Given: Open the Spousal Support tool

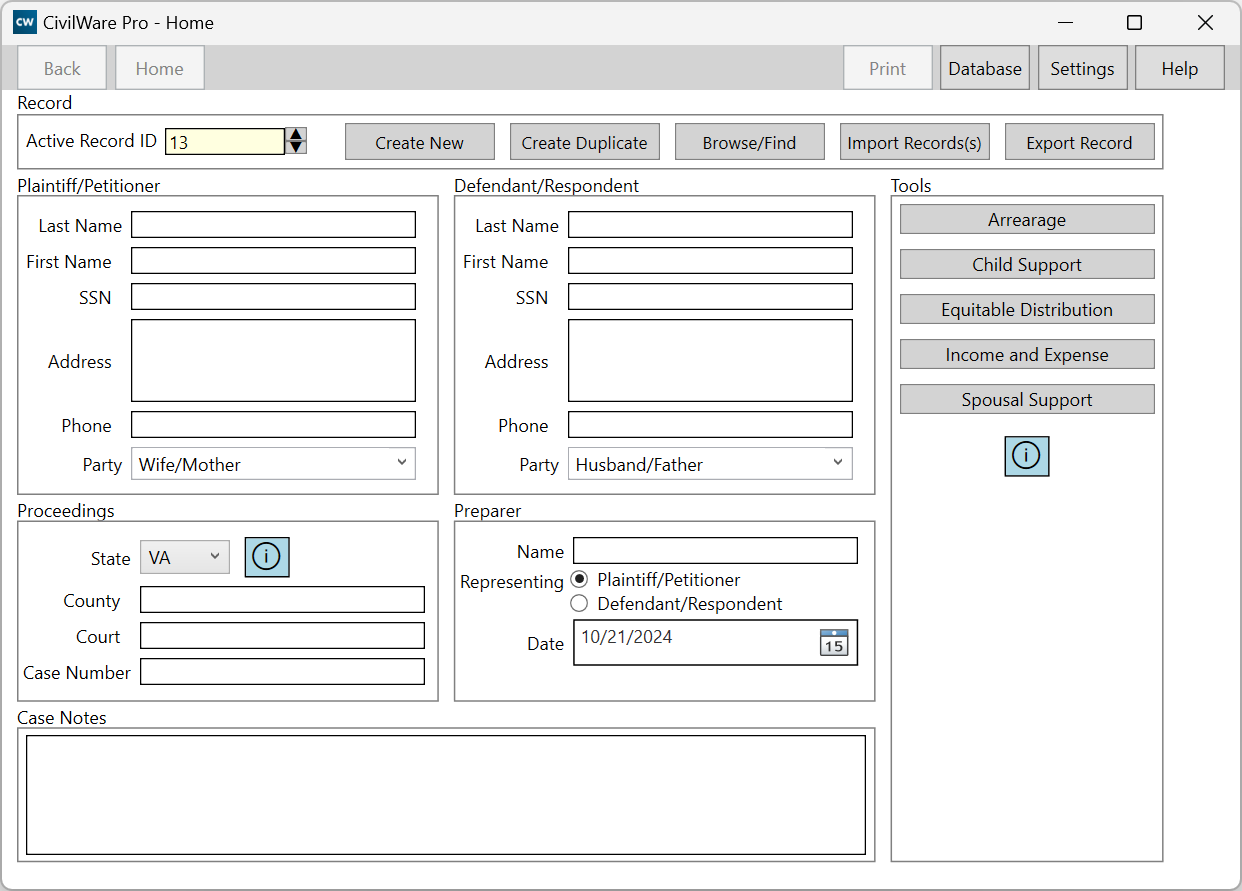Looking at the screenshot, I should pyautogui.click(x=1027, y=399).
